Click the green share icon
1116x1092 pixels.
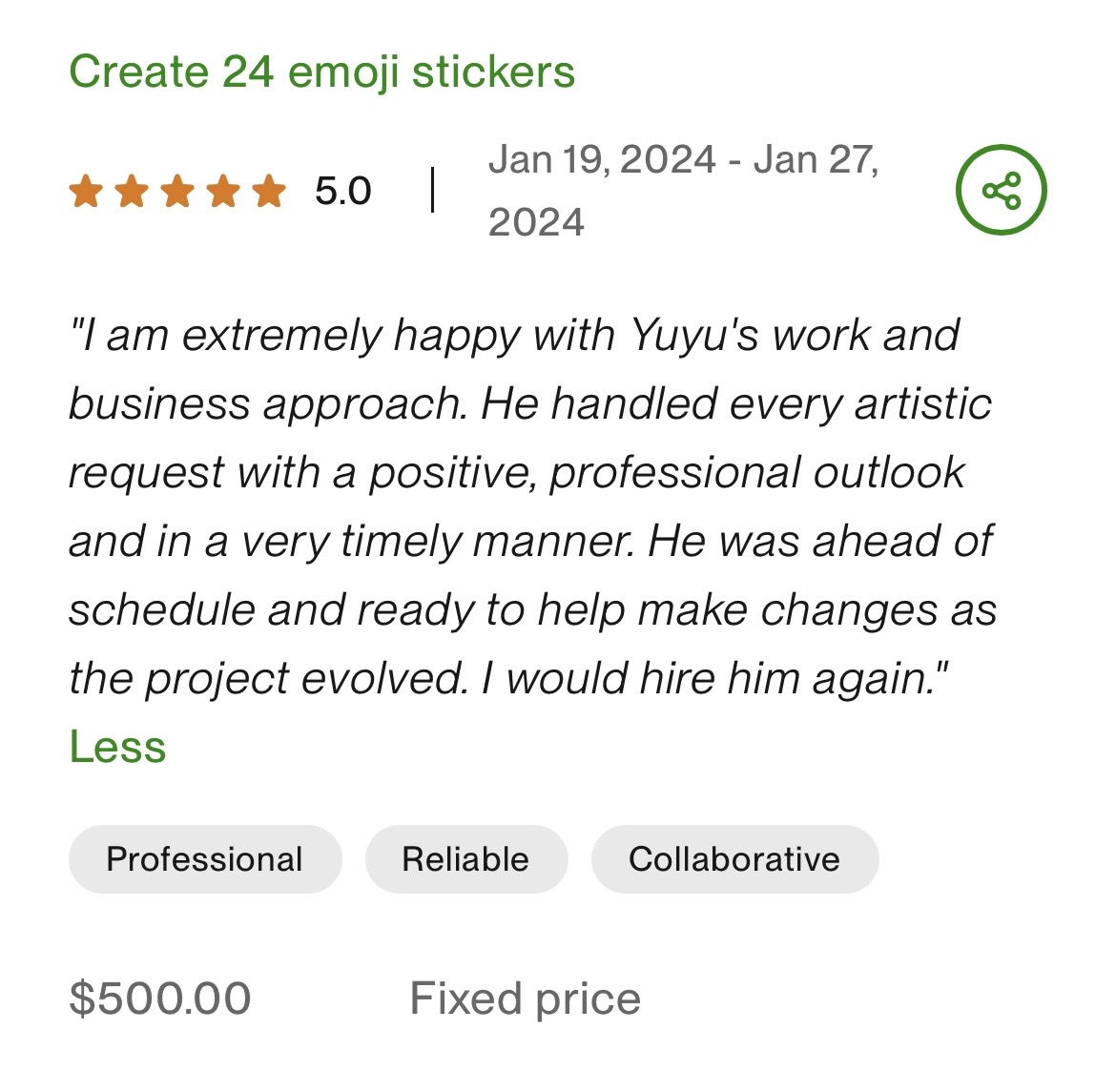(1001, 190)
